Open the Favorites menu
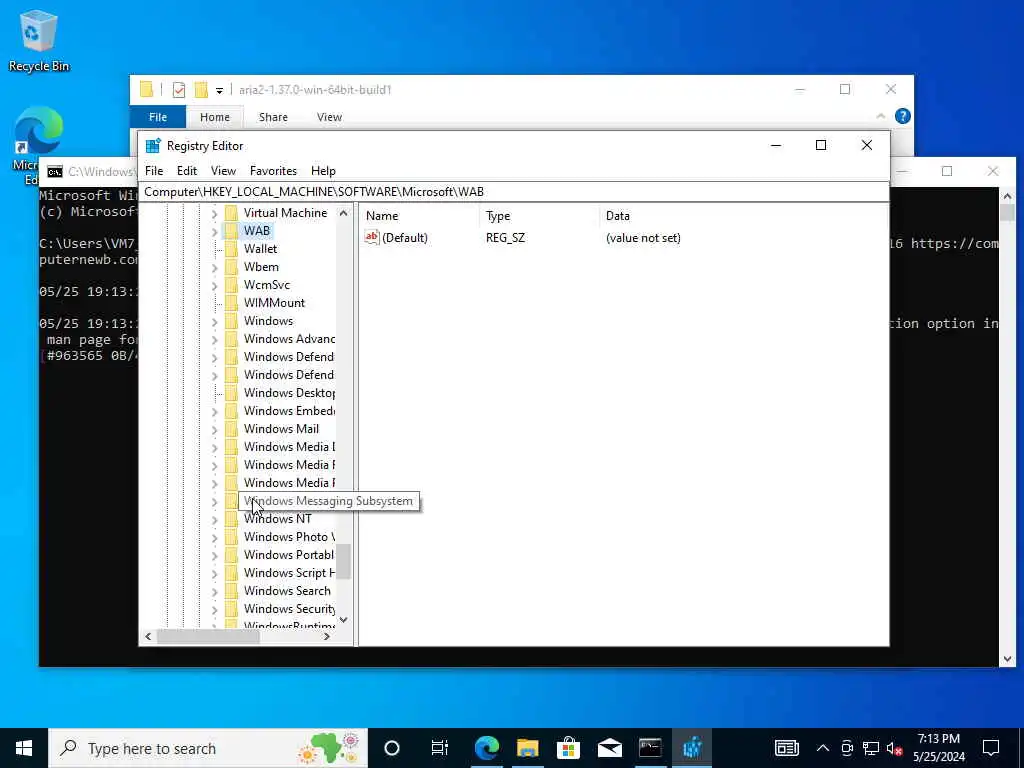The height and width of the screenshot is (768, 1024). 273,170
